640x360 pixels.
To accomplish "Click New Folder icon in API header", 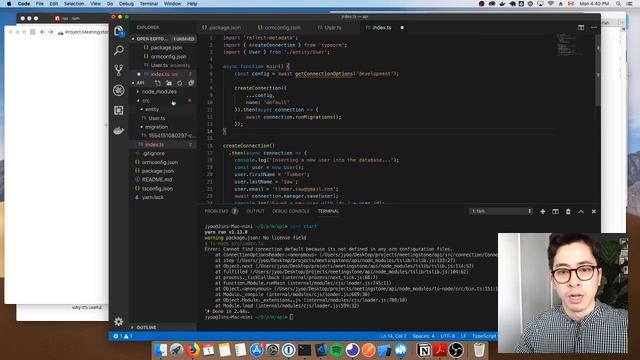I will click(x=169, y=83).
